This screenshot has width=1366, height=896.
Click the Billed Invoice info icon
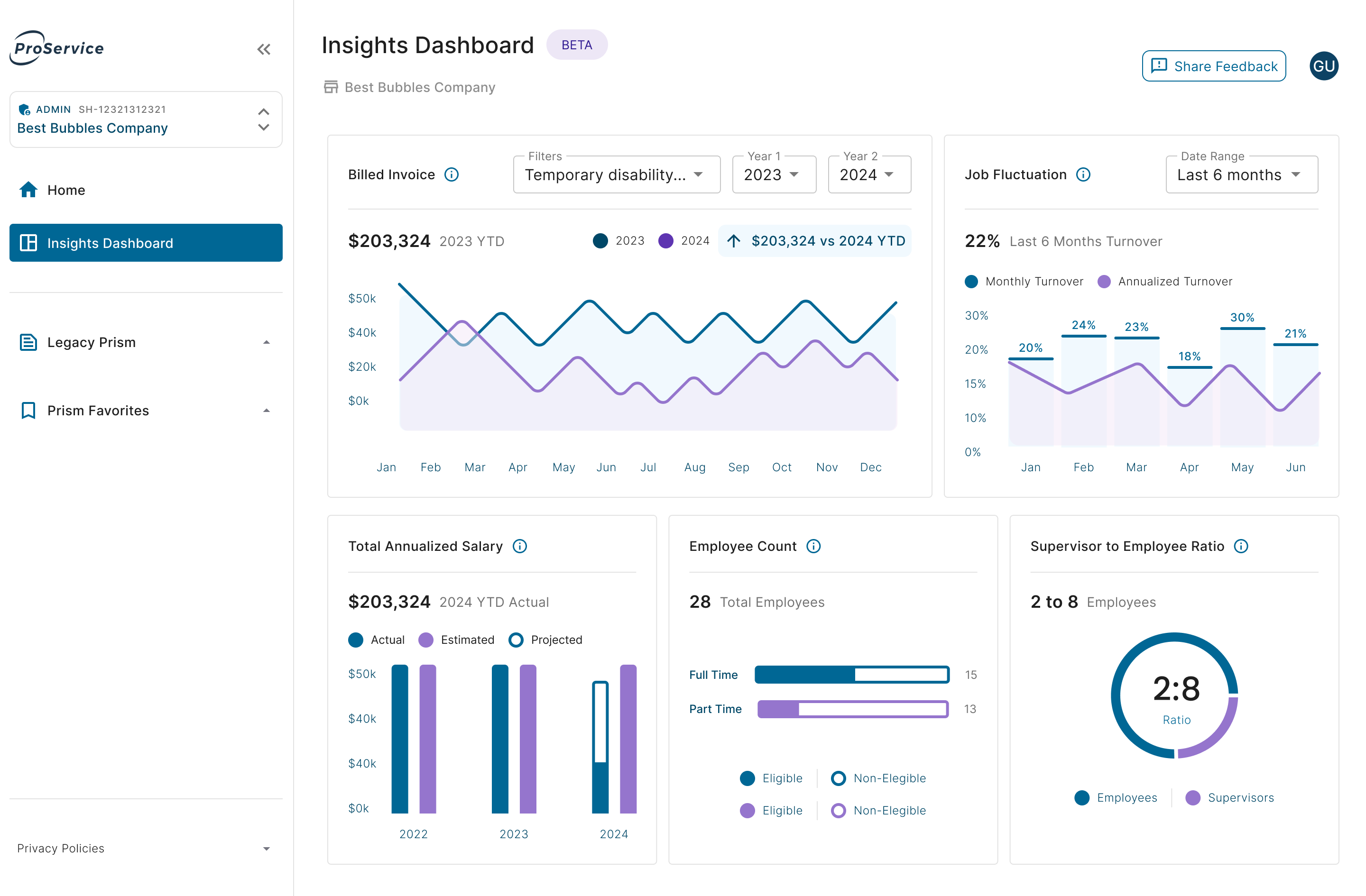click(452, 174)
